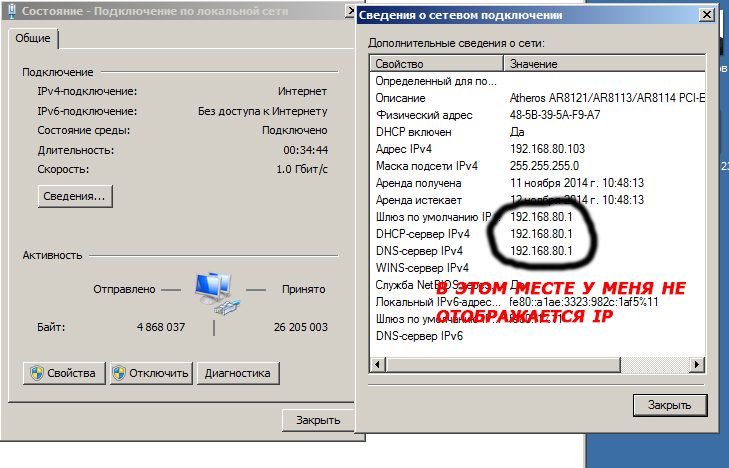729x468 pixels.
Task: Click the IPv6-подключение label
Action: click(x=87, y=112)
